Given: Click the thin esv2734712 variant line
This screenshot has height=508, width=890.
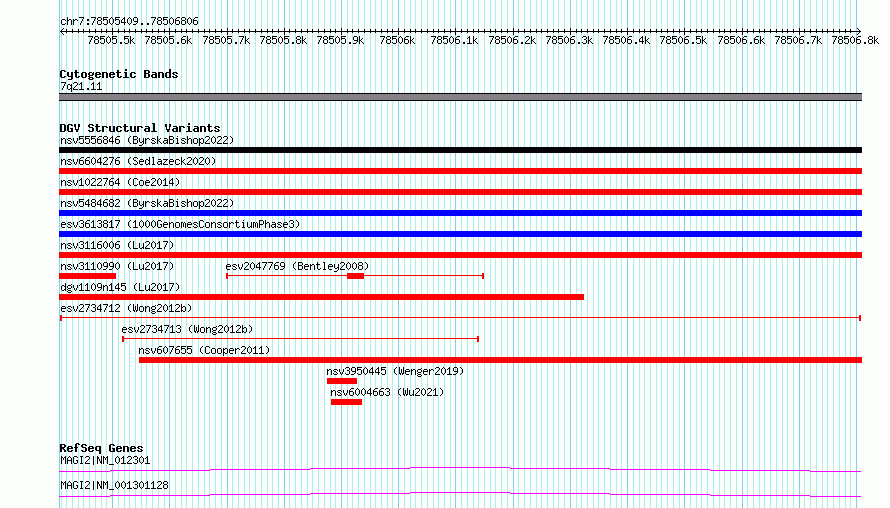Looking at the screenshot, I should (460, 318).
